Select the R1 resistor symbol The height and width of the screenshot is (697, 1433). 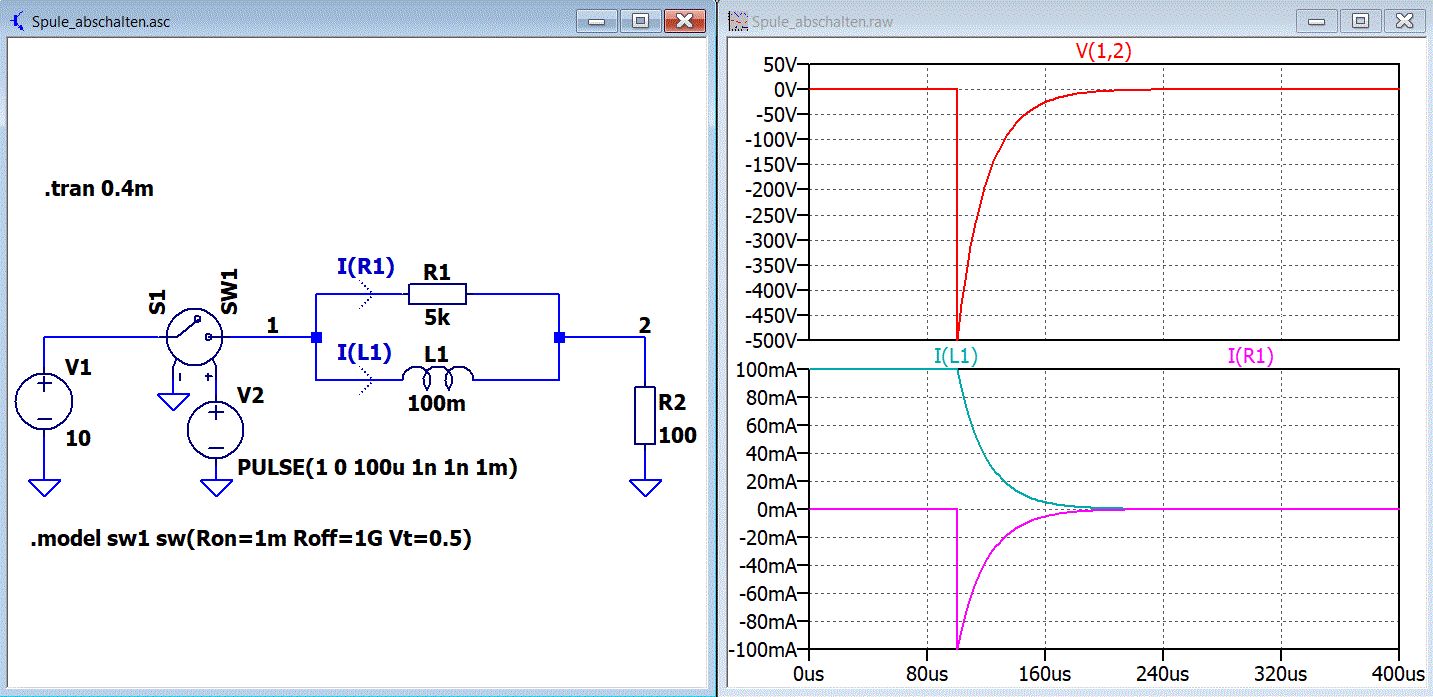coord(437,293)
